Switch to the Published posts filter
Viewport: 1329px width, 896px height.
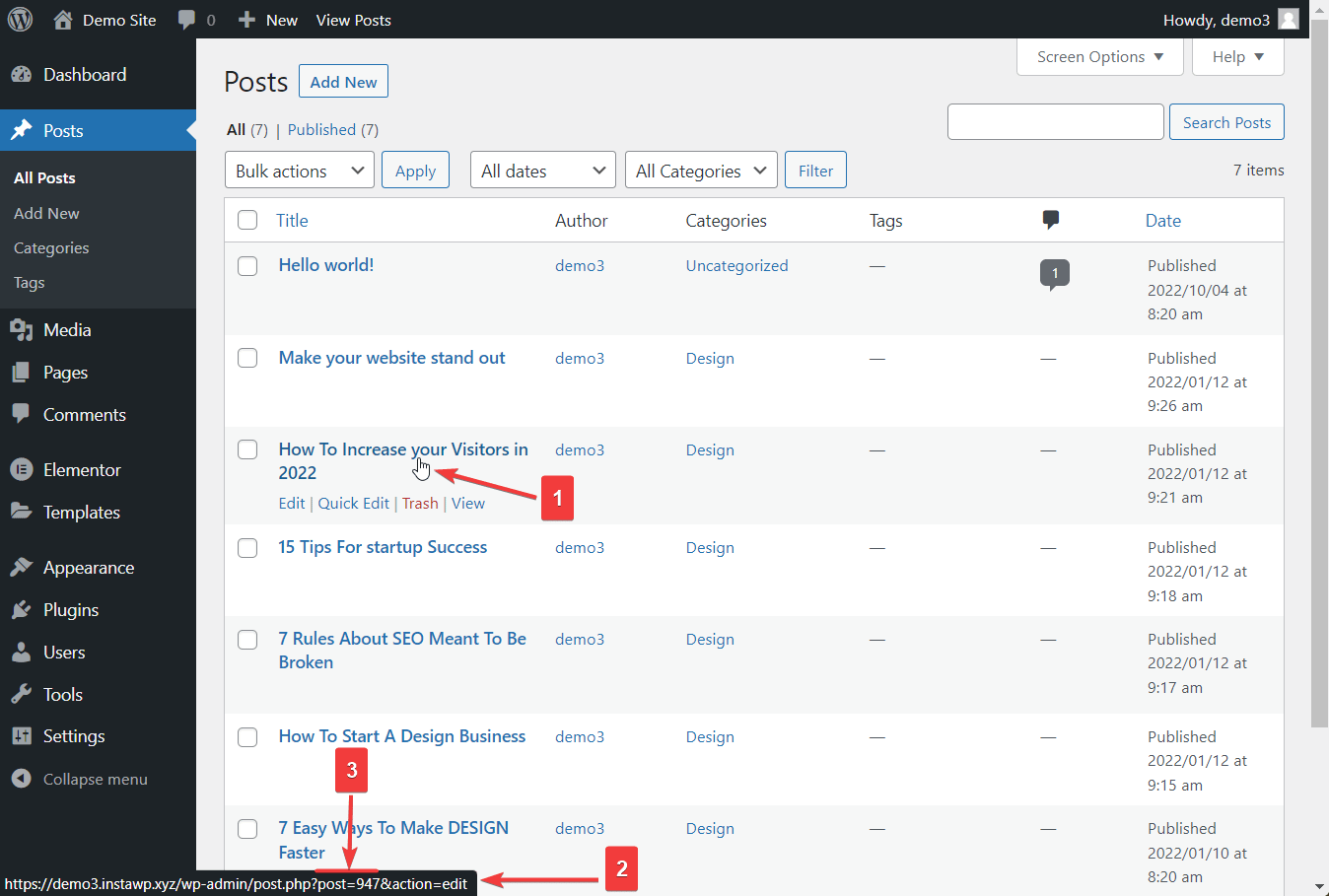(x=321, y=129)
